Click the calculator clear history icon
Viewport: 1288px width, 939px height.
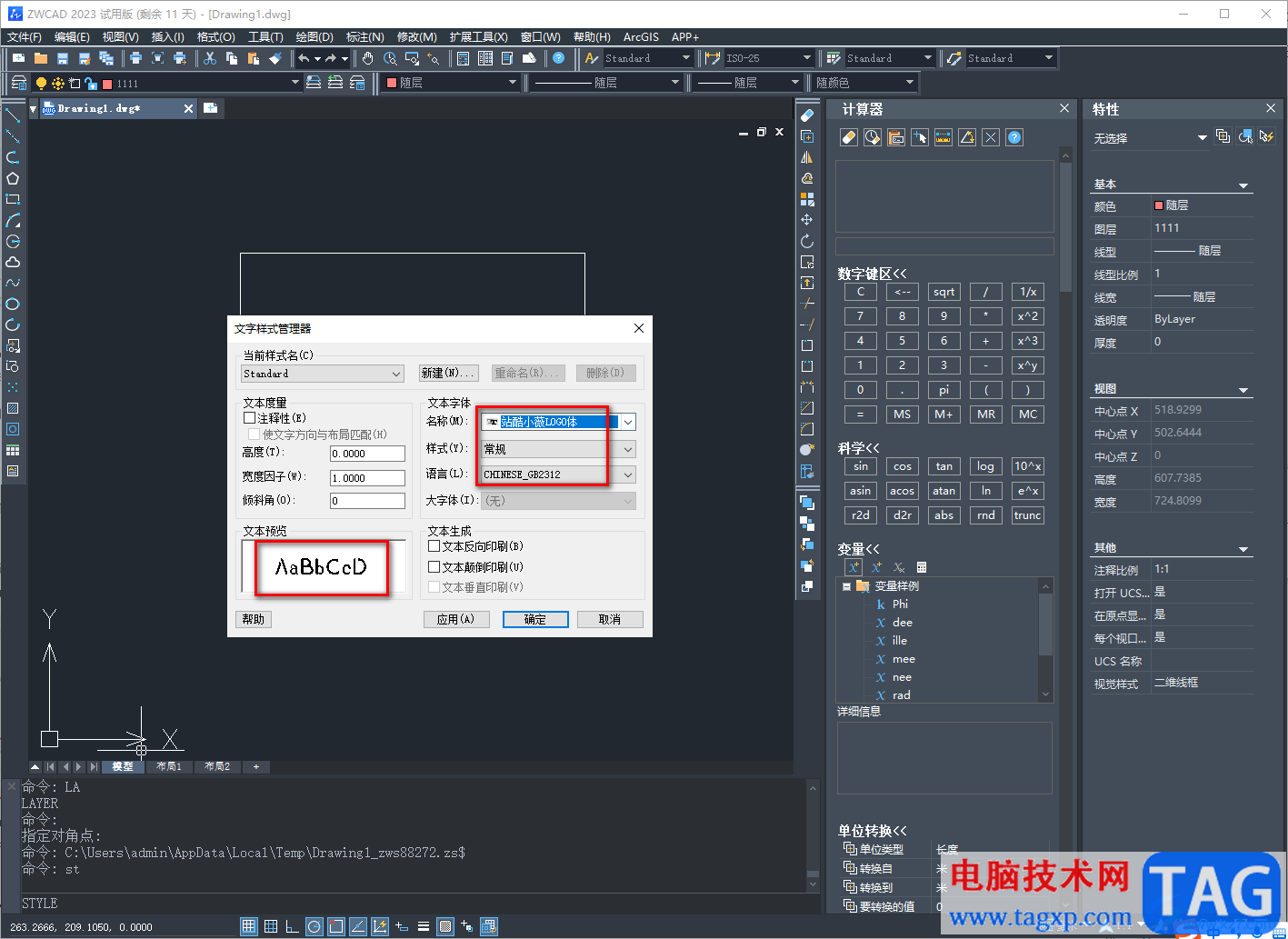(x=872, y=137)
